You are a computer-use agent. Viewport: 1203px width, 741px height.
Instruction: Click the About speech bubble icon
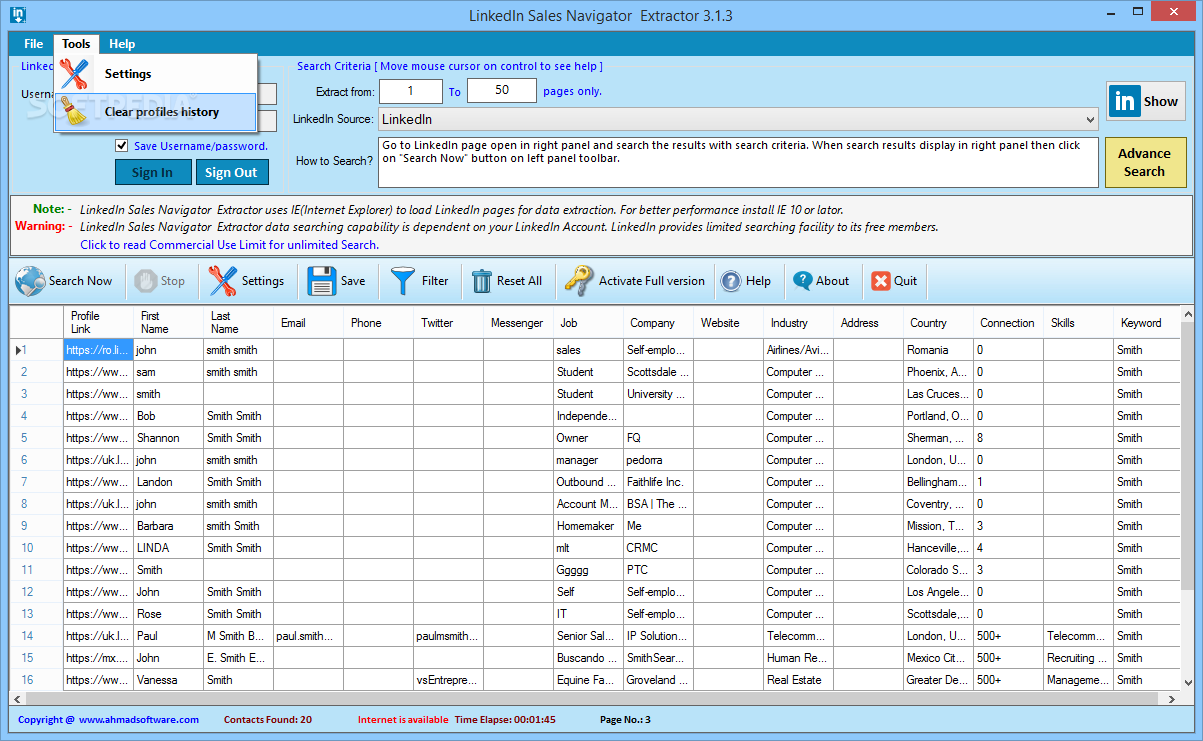pos(802,281)
